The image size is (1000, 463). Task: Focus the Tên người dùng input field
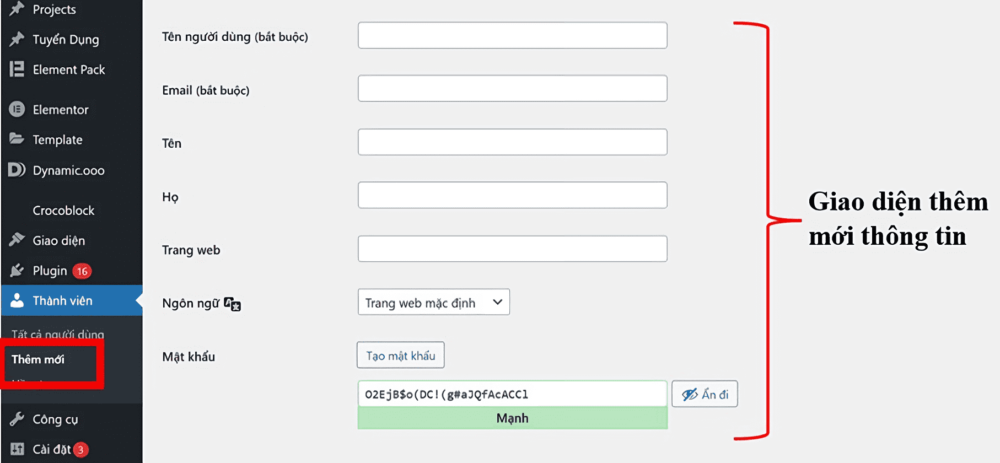pyautogui.click(x=512, y=36)
